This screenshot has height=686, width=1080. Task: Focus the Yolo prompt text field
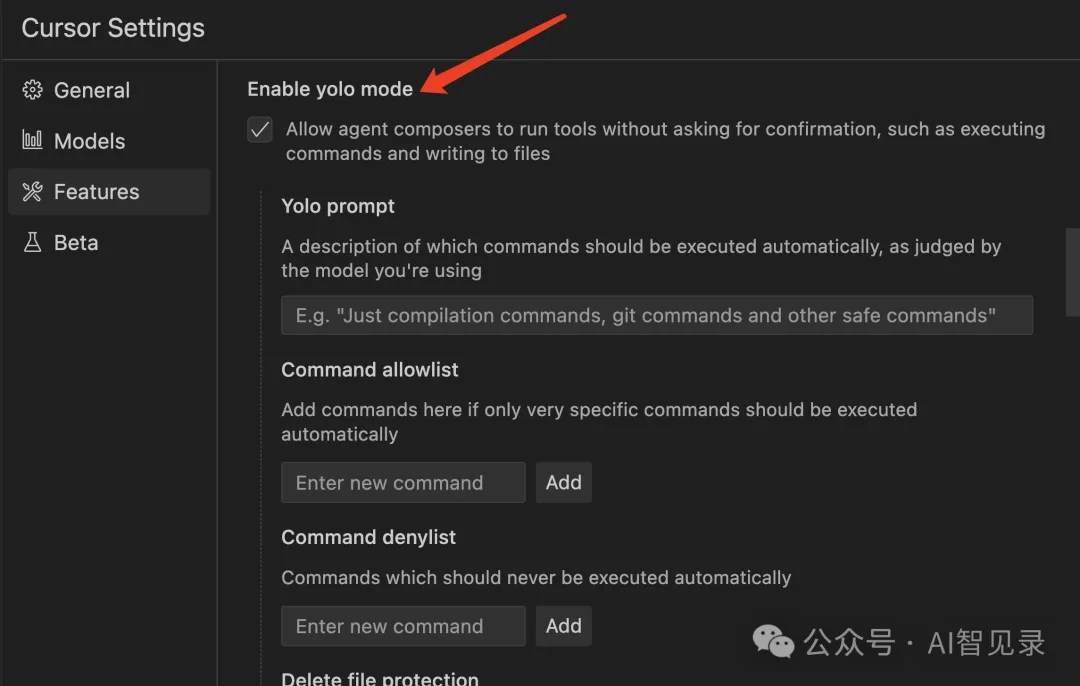point(656,315)
